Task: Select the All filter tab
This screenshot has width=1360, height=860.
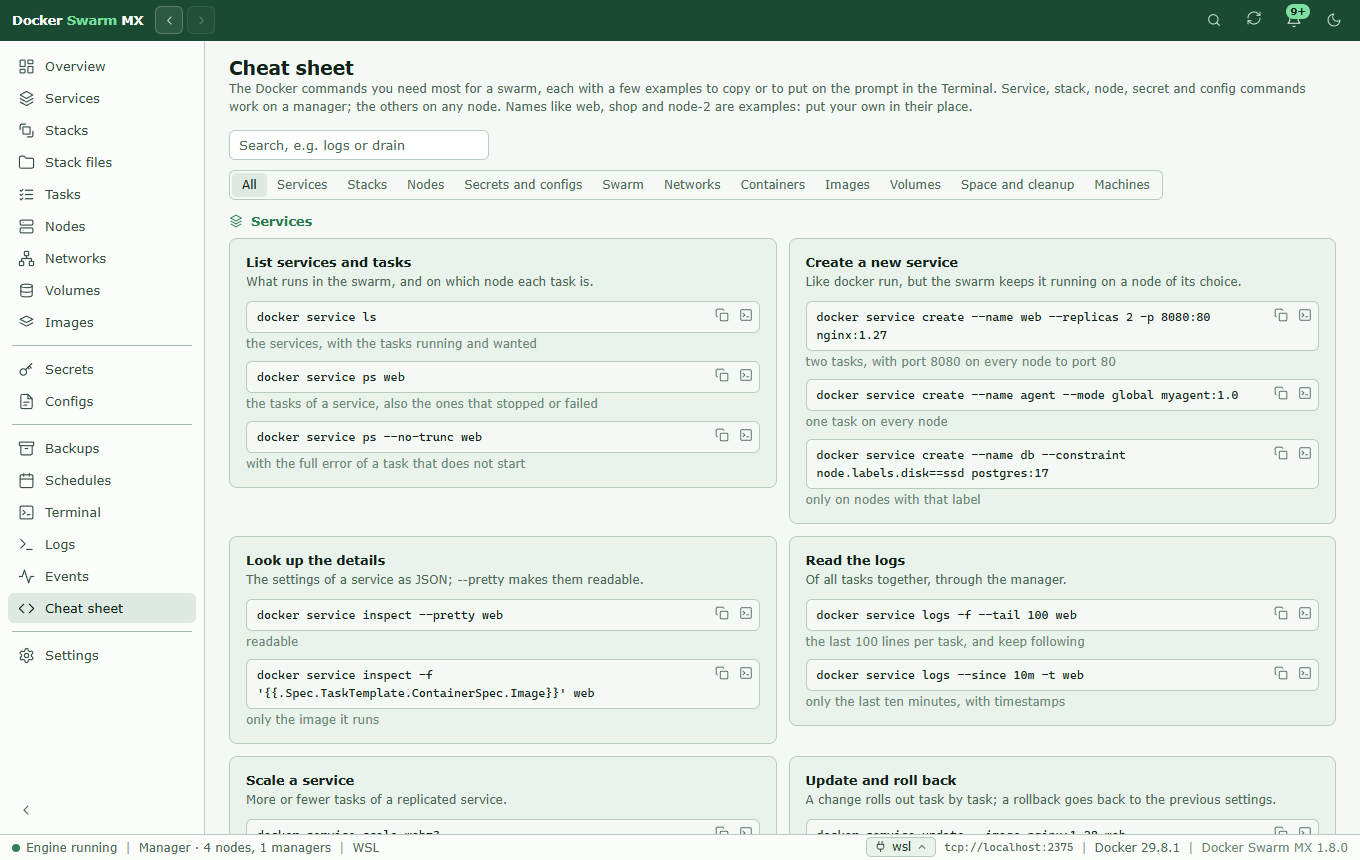Action: 249,185
